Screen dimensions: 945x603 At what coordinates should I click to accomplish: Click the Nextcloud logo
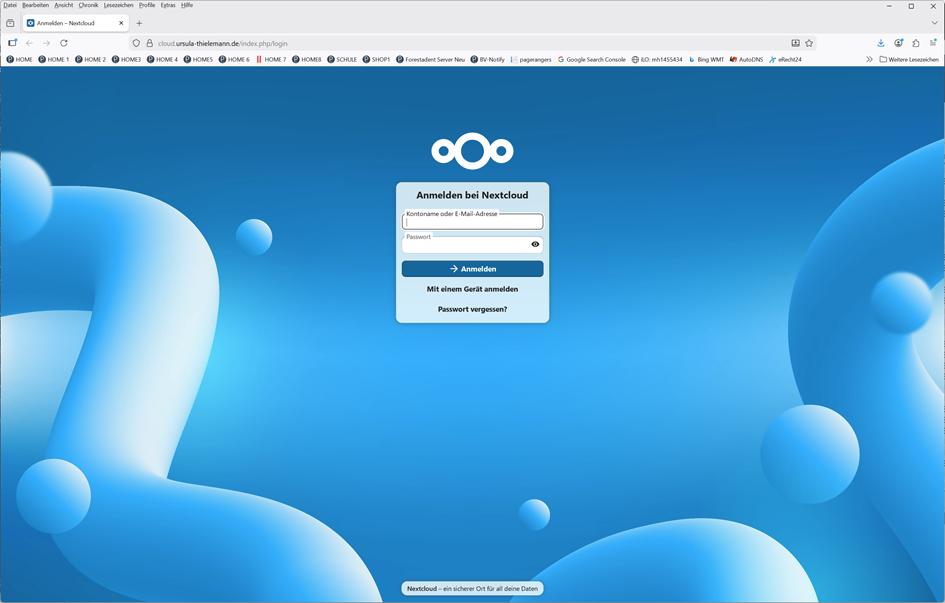tap(472, 151)
